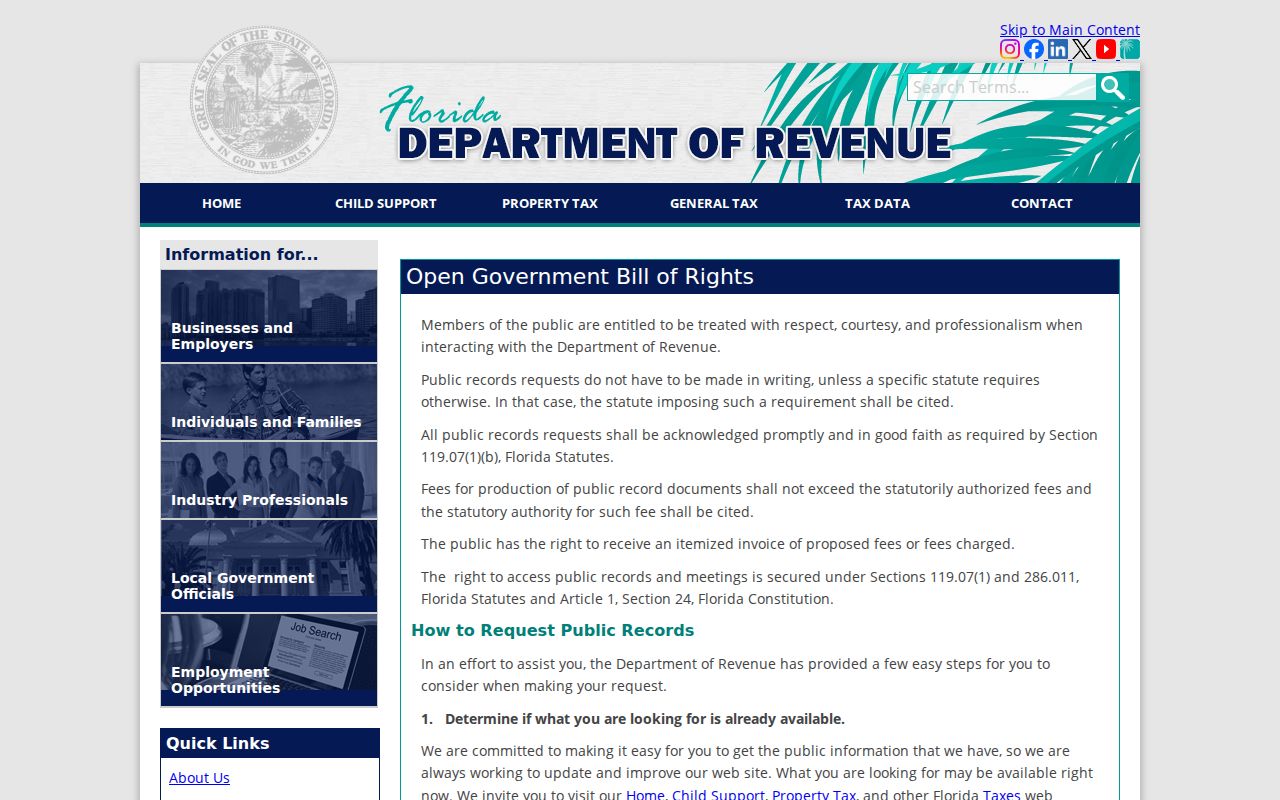The height and width of the screenshot is (800, 1280).
Task: Click the Taxes link in the paragraph
Action: coord(1002,795)
